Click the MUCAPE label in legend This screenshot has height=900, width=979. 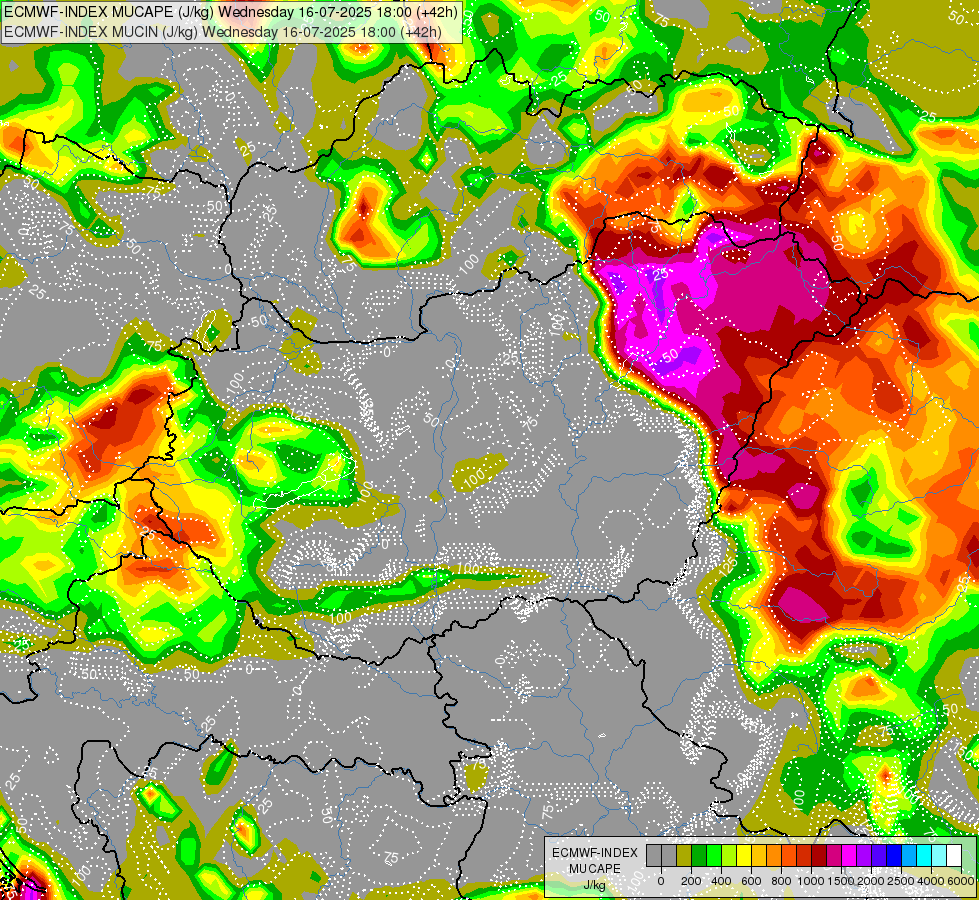[x=595, y=869]
